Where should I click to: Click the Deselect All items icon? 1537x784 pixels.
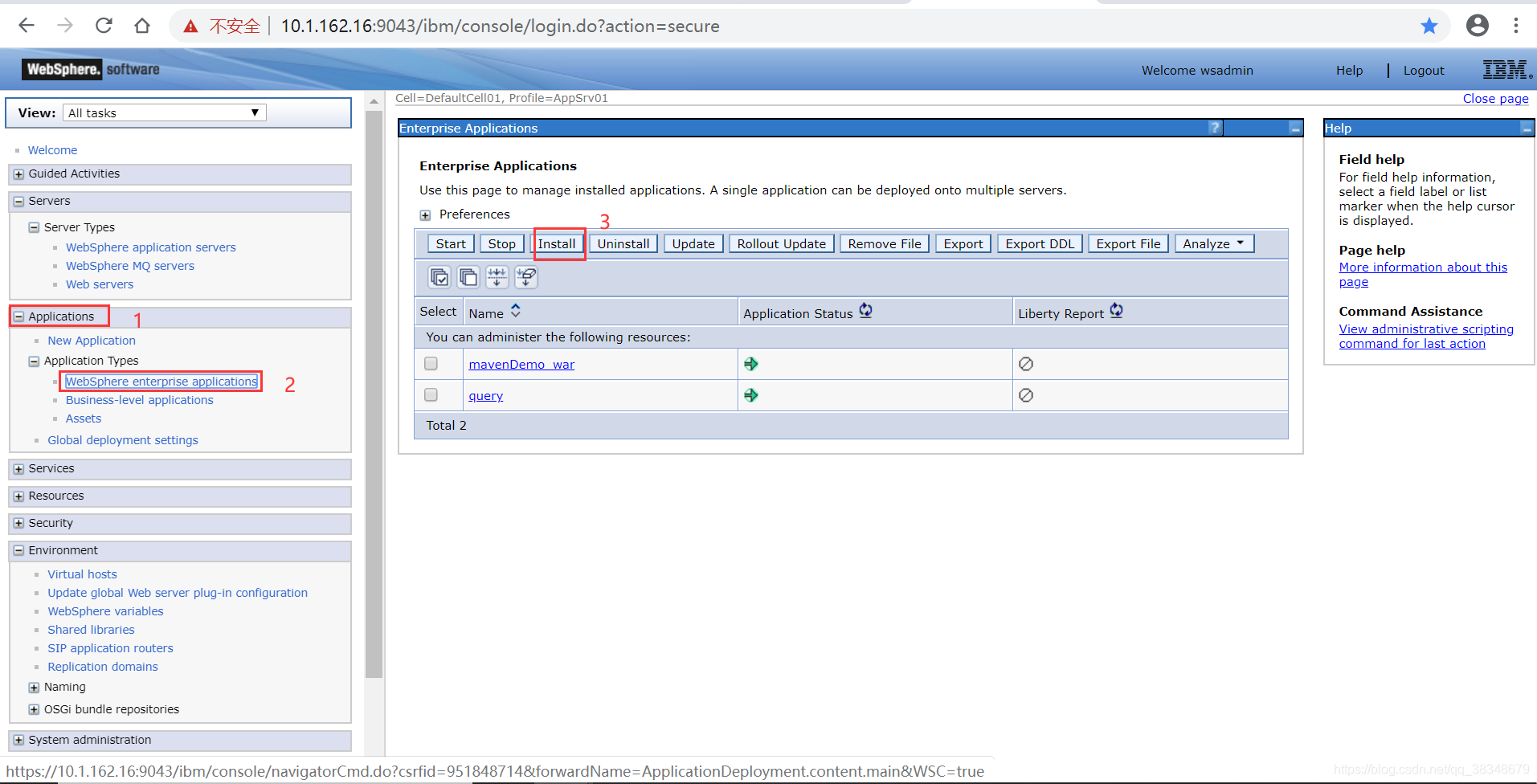(468, 277)
